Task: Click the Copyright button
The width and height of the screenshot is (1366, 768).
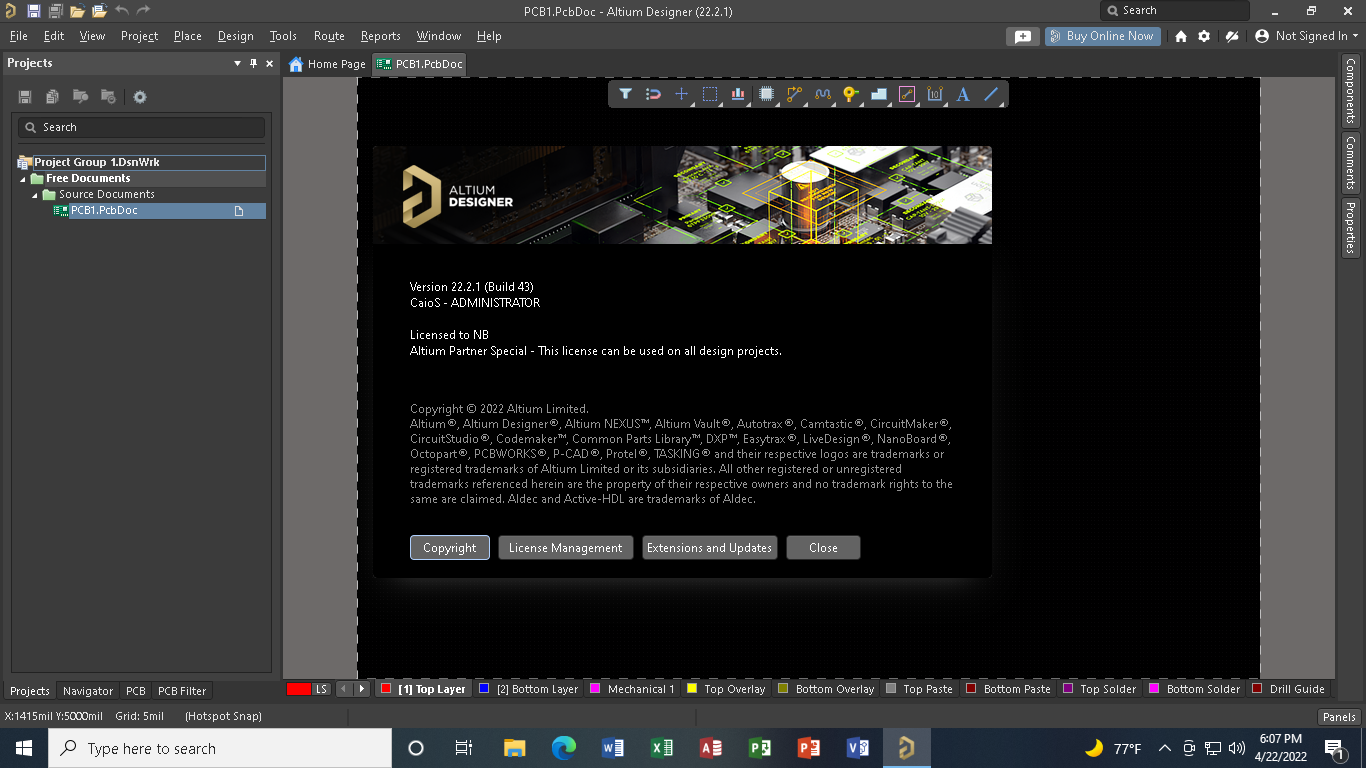Action: (x=450, y=548)
